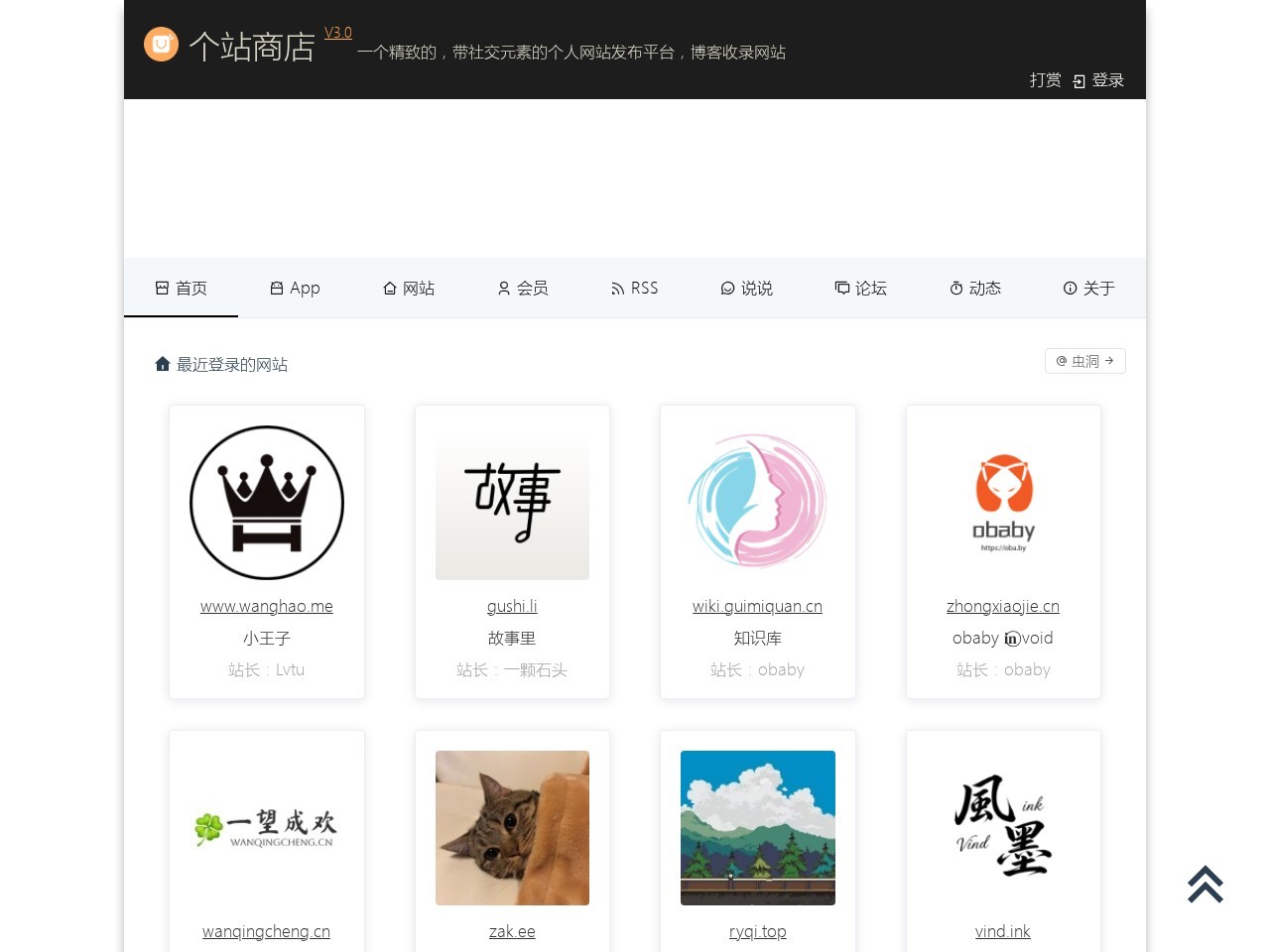This screenshot has height=952, width=1270.
Task: Click the 打赏 link in header
Action: (x=1046, y=80)
